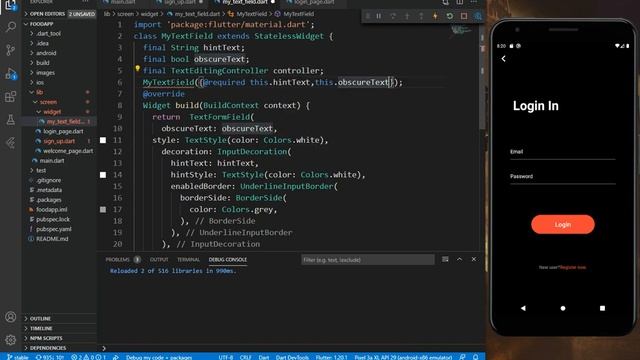This screenshot has height=360, width=640.
Task: Open sign_up.dart in the explorer
Action: click(x=59, y=141)
